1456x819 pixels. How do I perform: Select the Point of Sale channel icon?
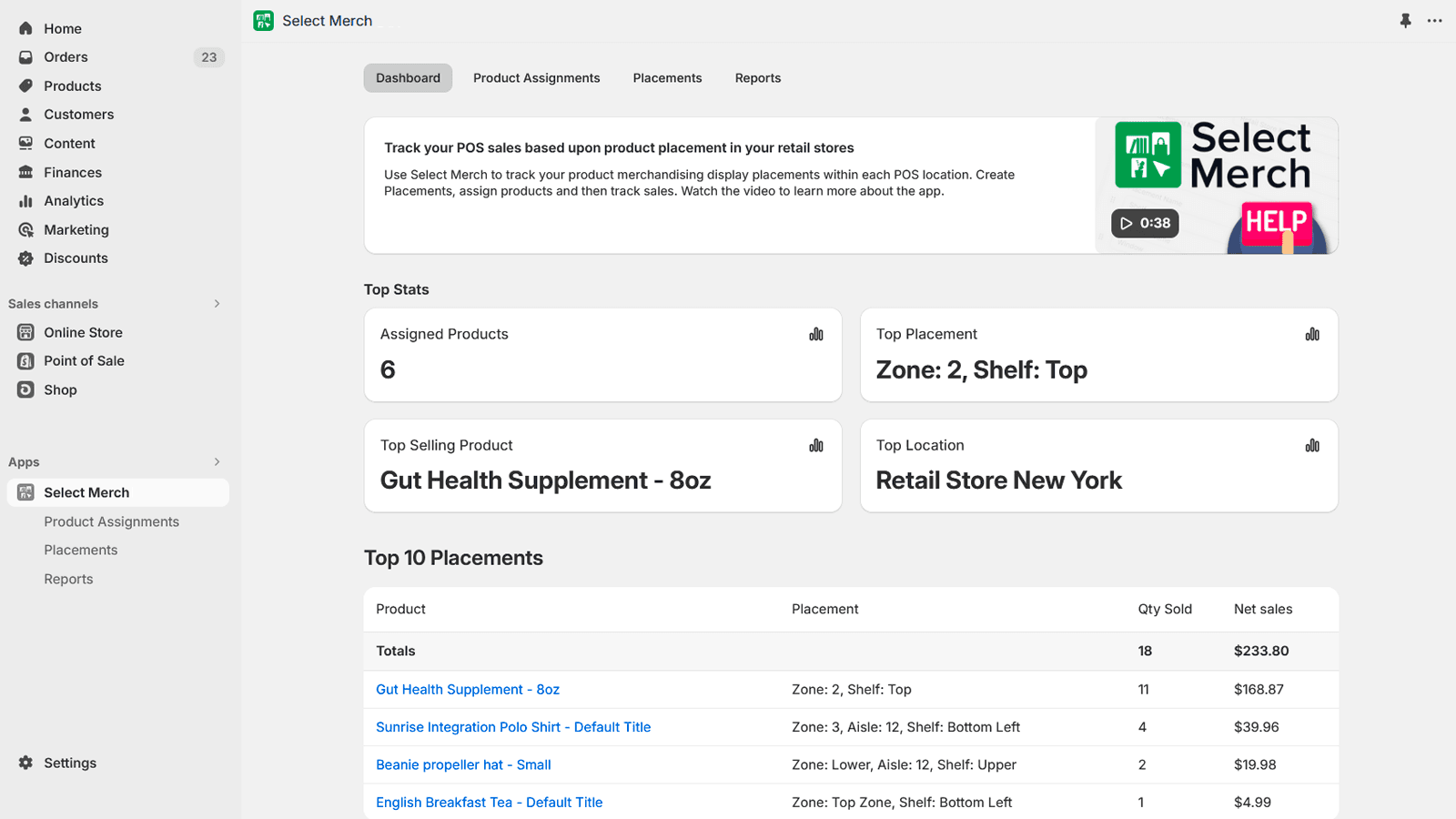tap(25, 360)
